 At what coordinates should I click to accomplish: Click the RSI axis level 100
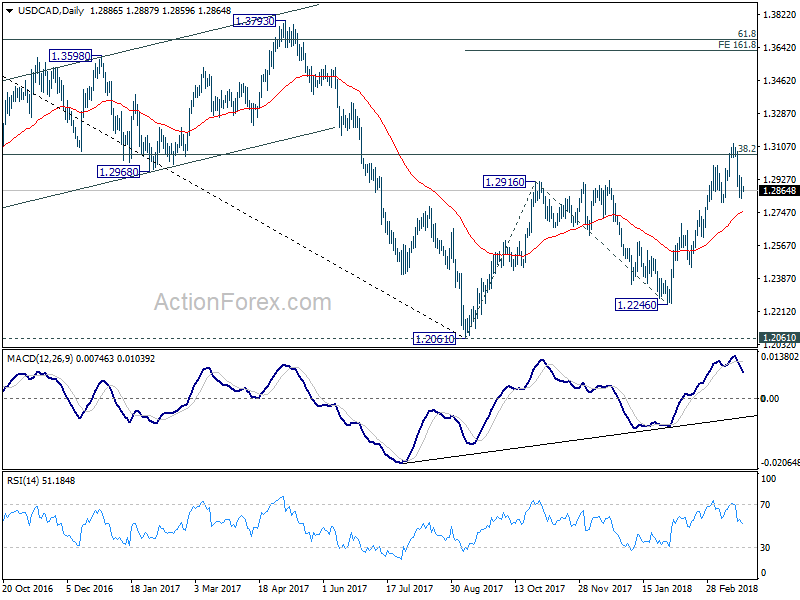tap(768, 479)
